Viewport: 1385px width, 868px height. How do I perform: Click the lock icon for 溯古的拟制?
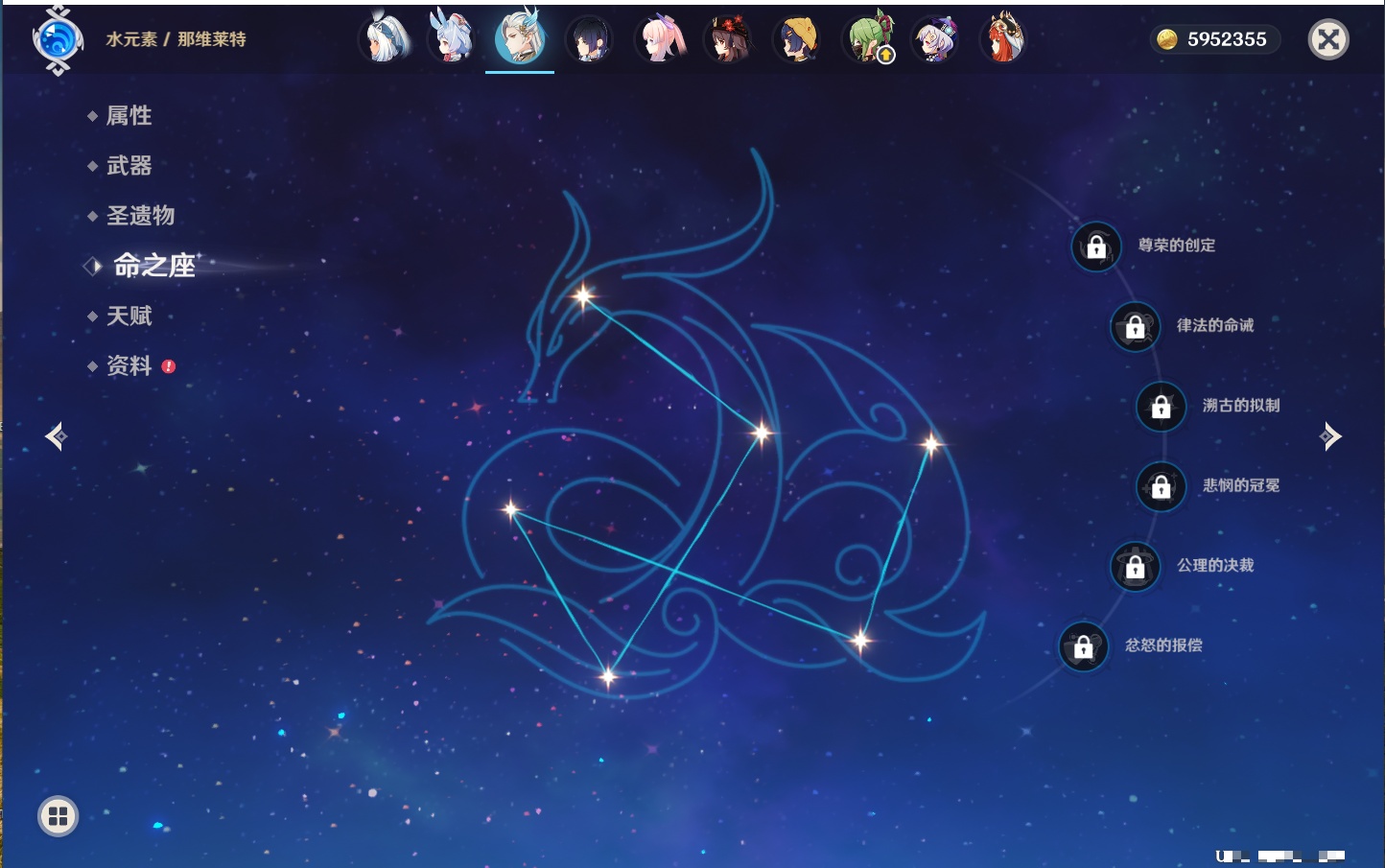tap(1161, 407)
